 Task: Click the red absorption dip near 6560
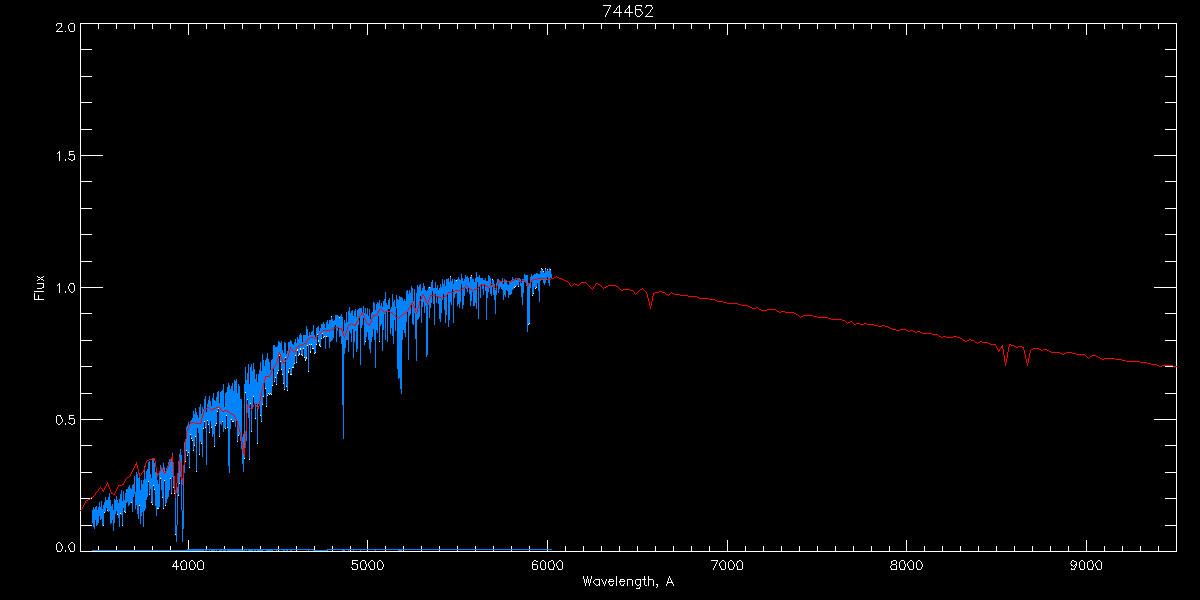click(x=651, y=298)
